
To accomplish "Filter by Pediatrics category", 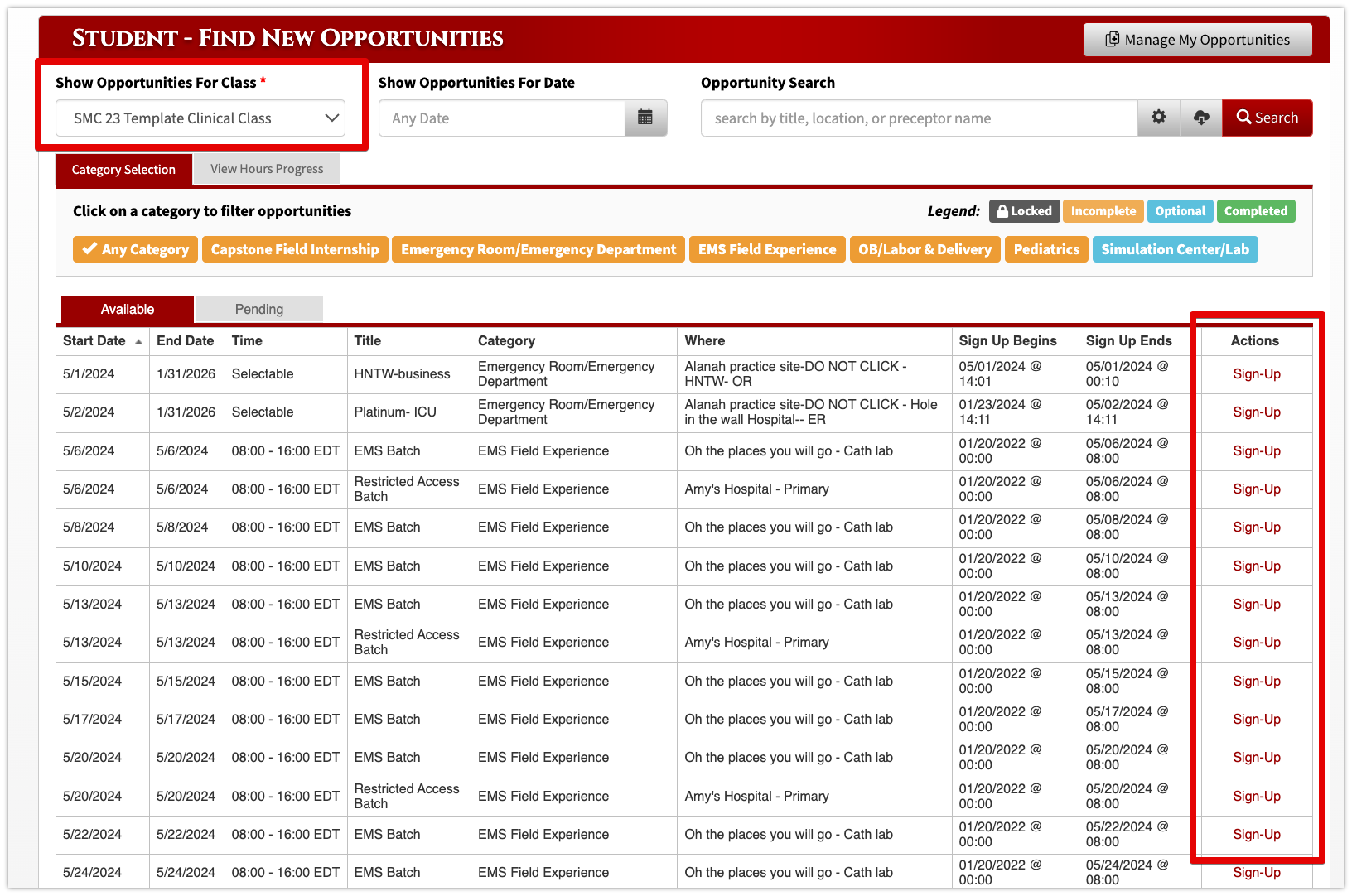I will point(1046,249).
